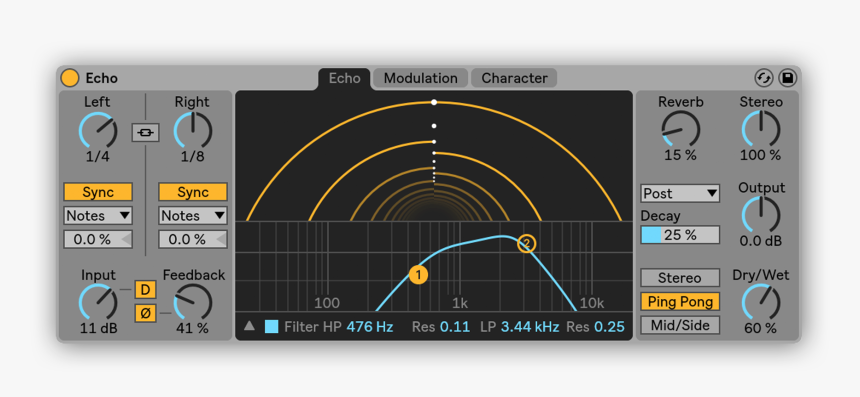
Task: Click the Right delay value 1/8
Action: [193, 157]
